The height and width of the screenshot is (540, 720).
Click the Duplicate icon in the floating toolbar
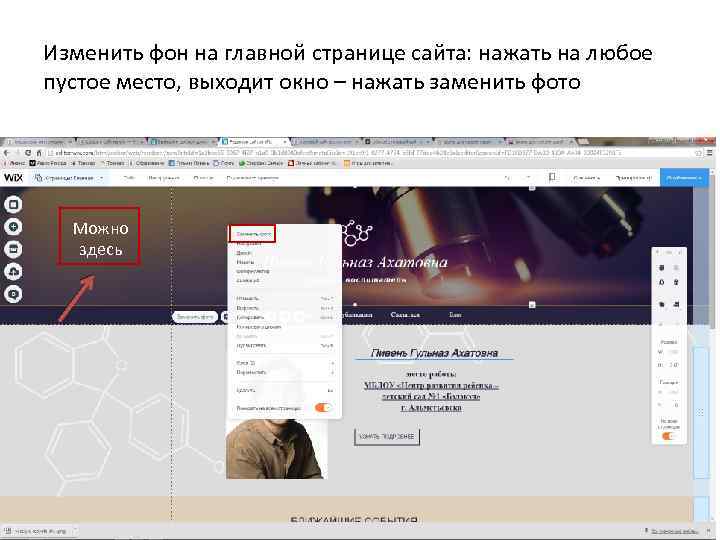[x=662, y=282]
